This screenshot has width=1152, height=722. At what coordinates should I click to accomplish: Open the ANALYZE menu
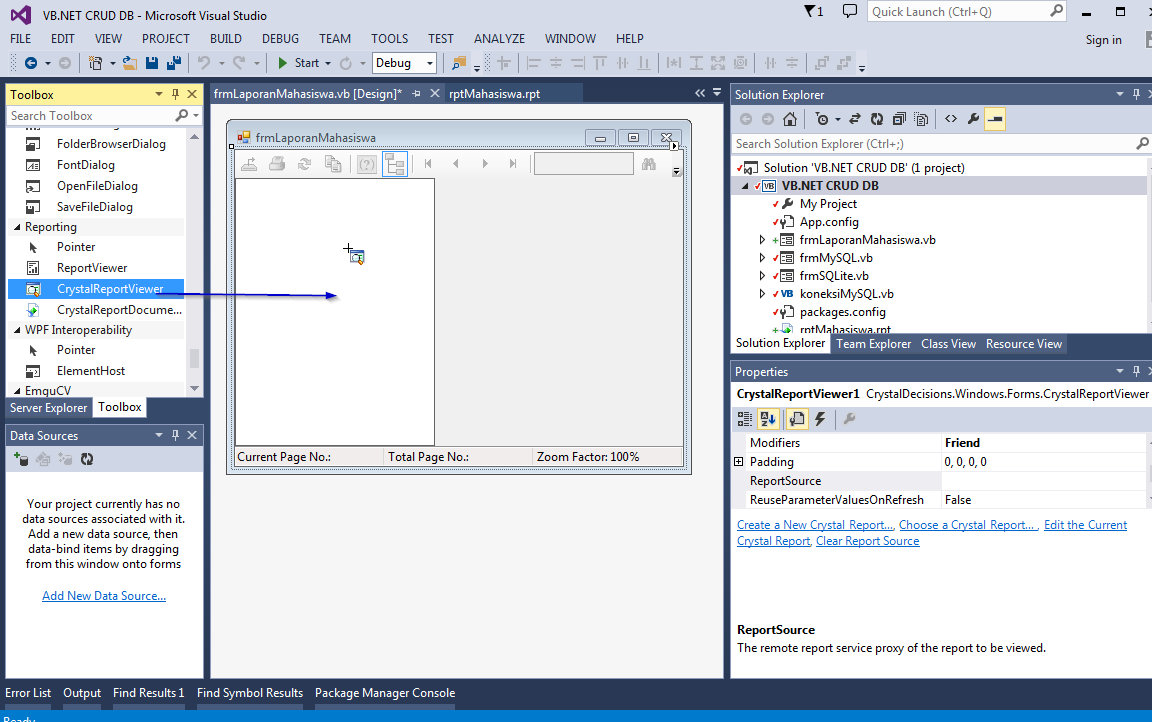tap(500, 39)
